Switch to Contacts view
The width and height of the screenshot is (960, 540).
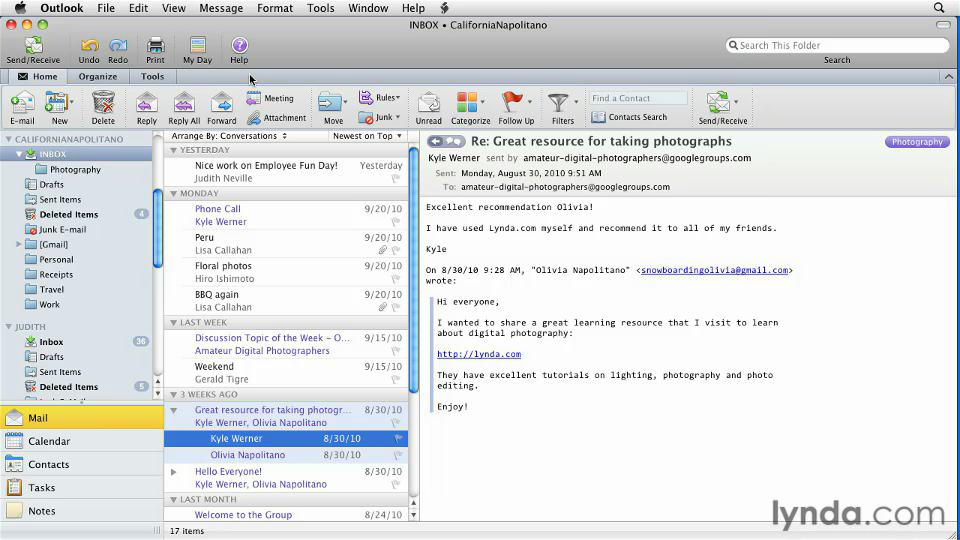pyautogui.click(x=82, y=464)
